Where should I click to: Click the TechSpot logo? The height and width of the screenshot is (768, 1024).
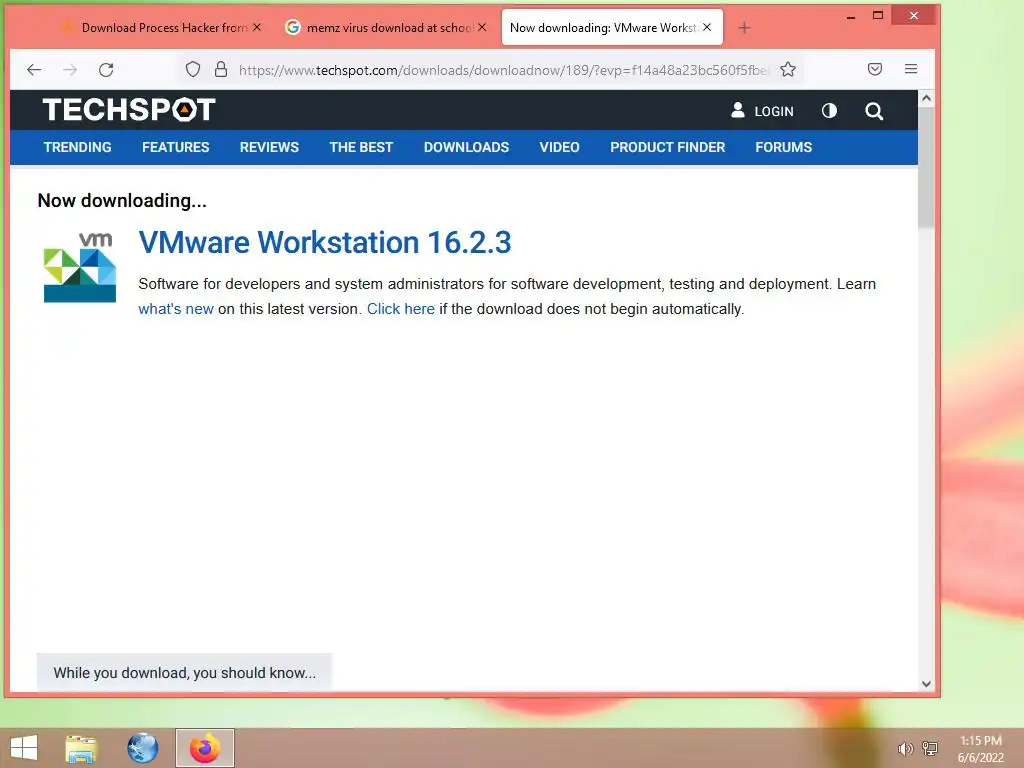(129, 110)
